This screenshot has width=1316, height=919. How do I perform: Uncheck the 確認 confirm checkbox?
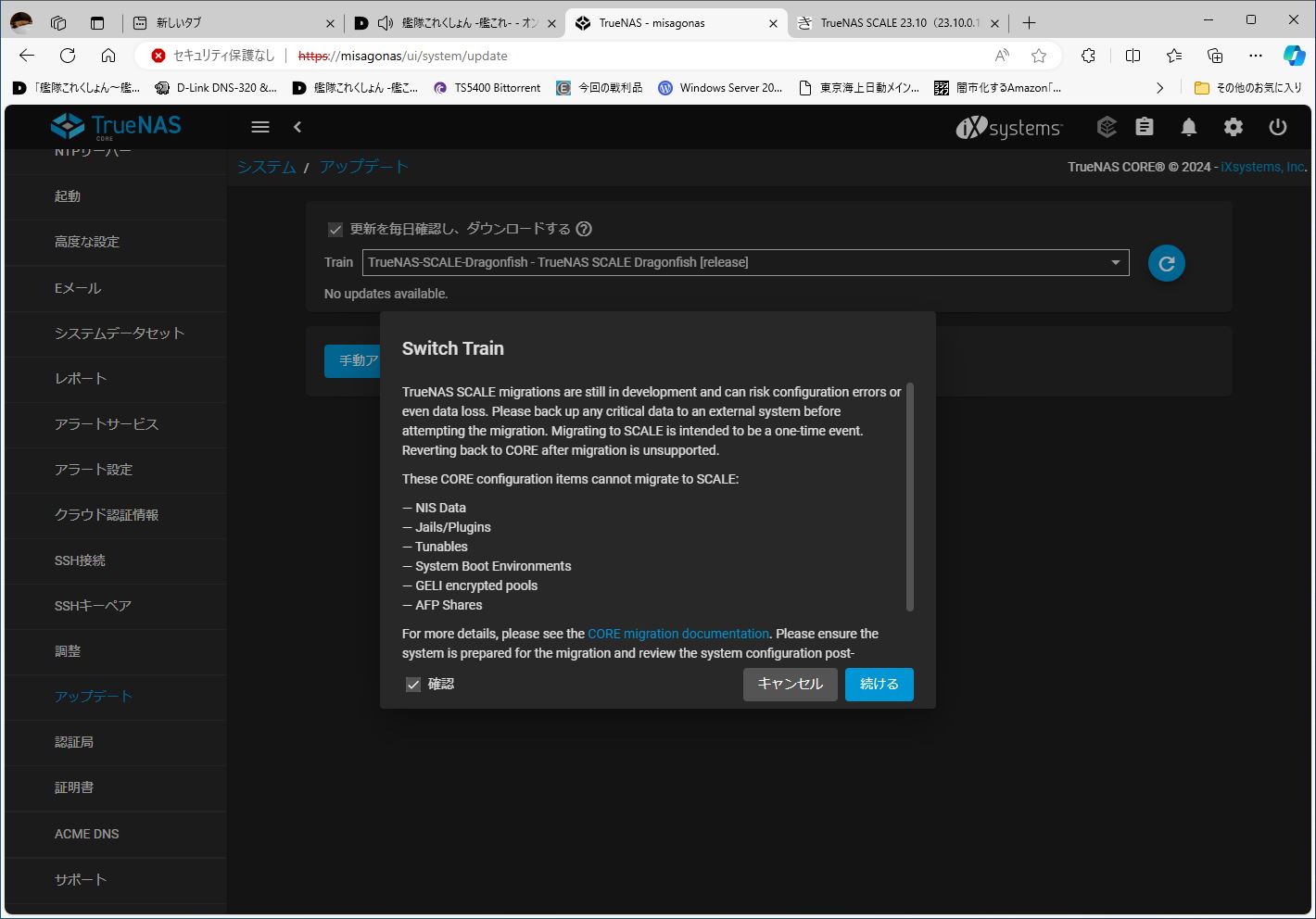click(x=413, y=685)
